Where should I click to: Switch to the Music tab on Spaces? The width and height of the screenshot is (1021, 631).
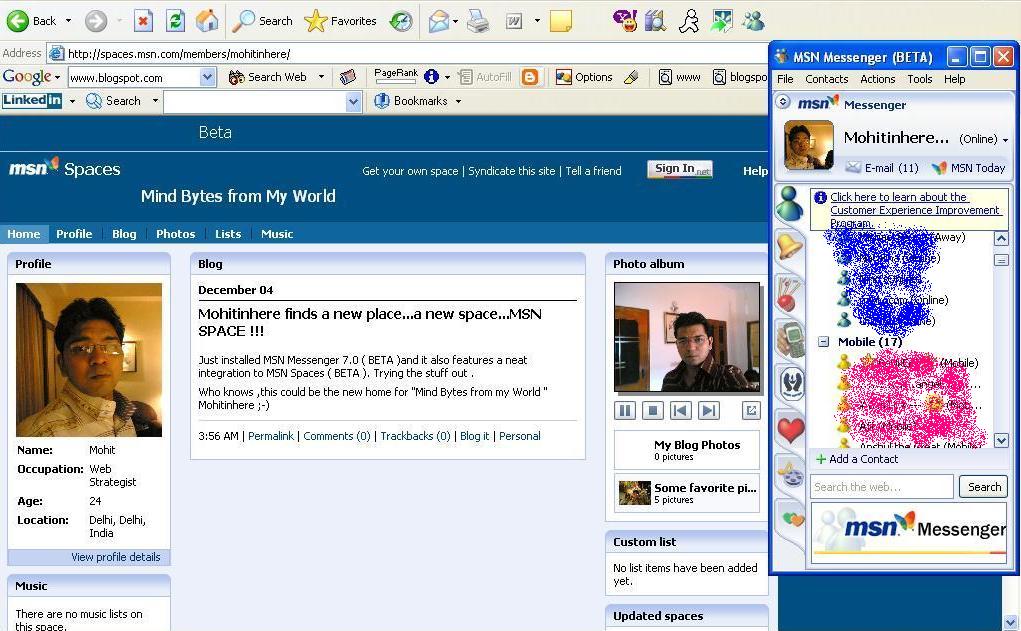(277, 234)
